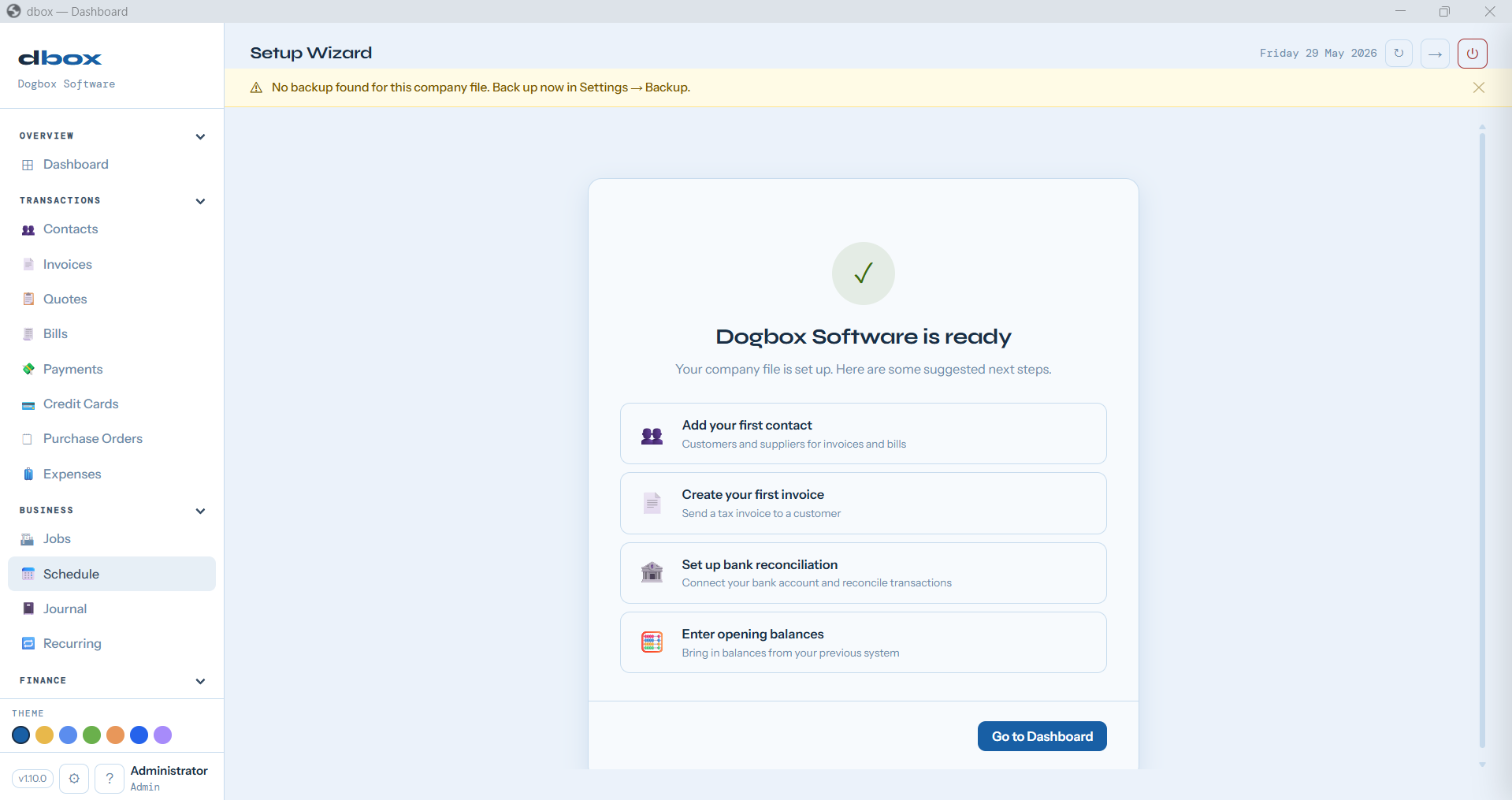Dismiss the no-backup warning banner
This screenshot has height=800, width=1512.
tap(1479, 87)
